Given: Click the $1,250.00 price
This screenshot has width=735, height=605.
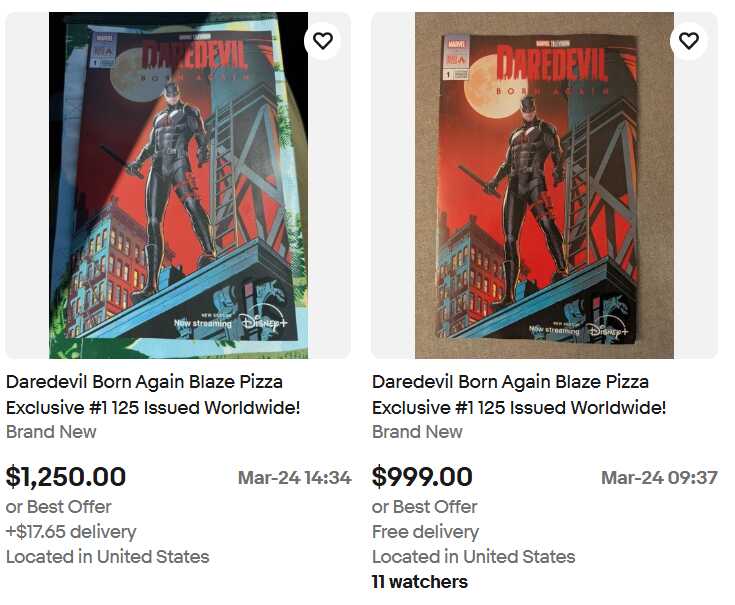Looking at the screenshot, I should tap(66, 477).
